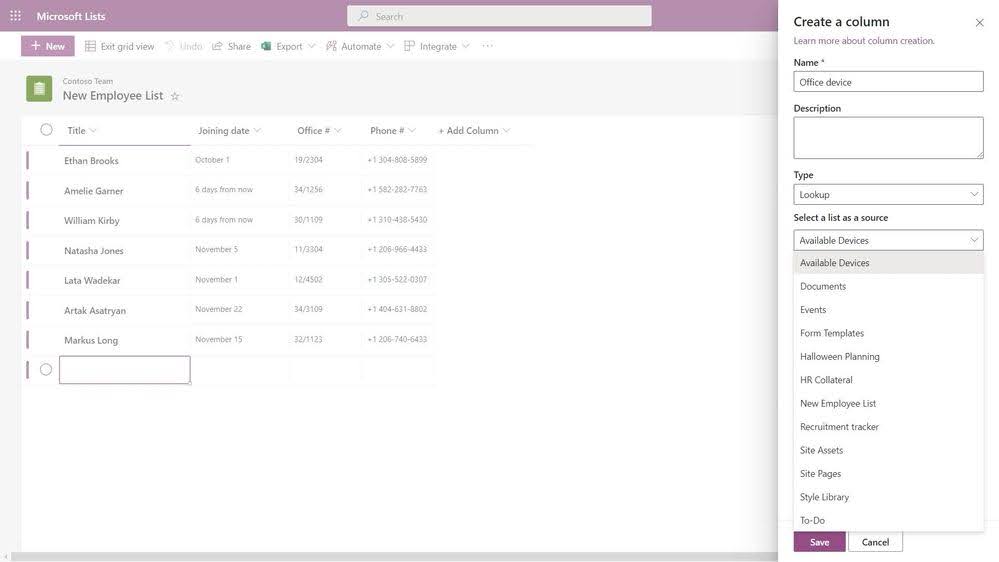Expand the Automate dropdown chevron
Viewport: 999px width, 562px height.
click(391, 46)
